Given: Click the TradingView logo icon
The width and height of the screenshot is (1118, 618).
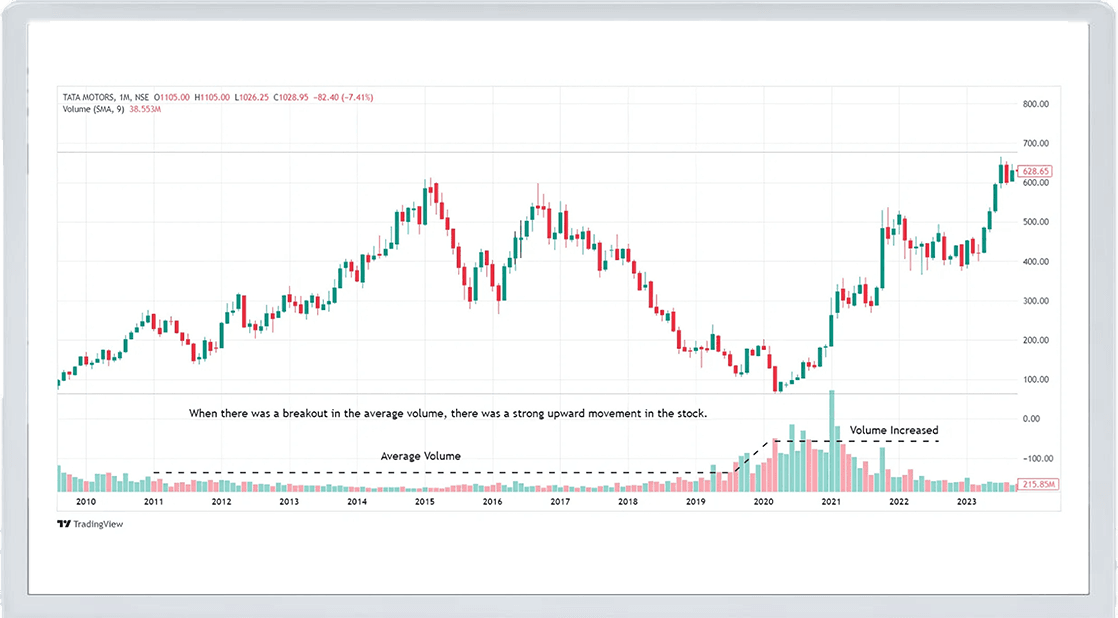Looking at the screenshot, I should [x=64, y=524].
